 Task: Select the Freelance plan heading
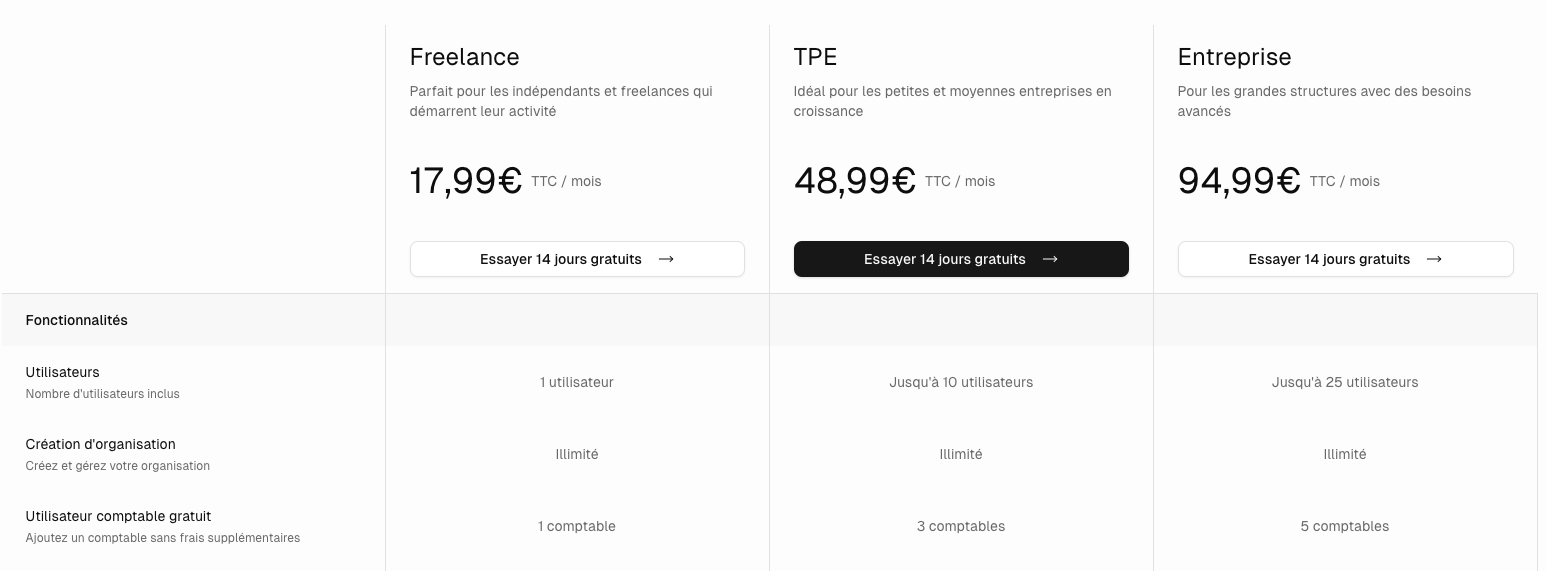[465, 57]
